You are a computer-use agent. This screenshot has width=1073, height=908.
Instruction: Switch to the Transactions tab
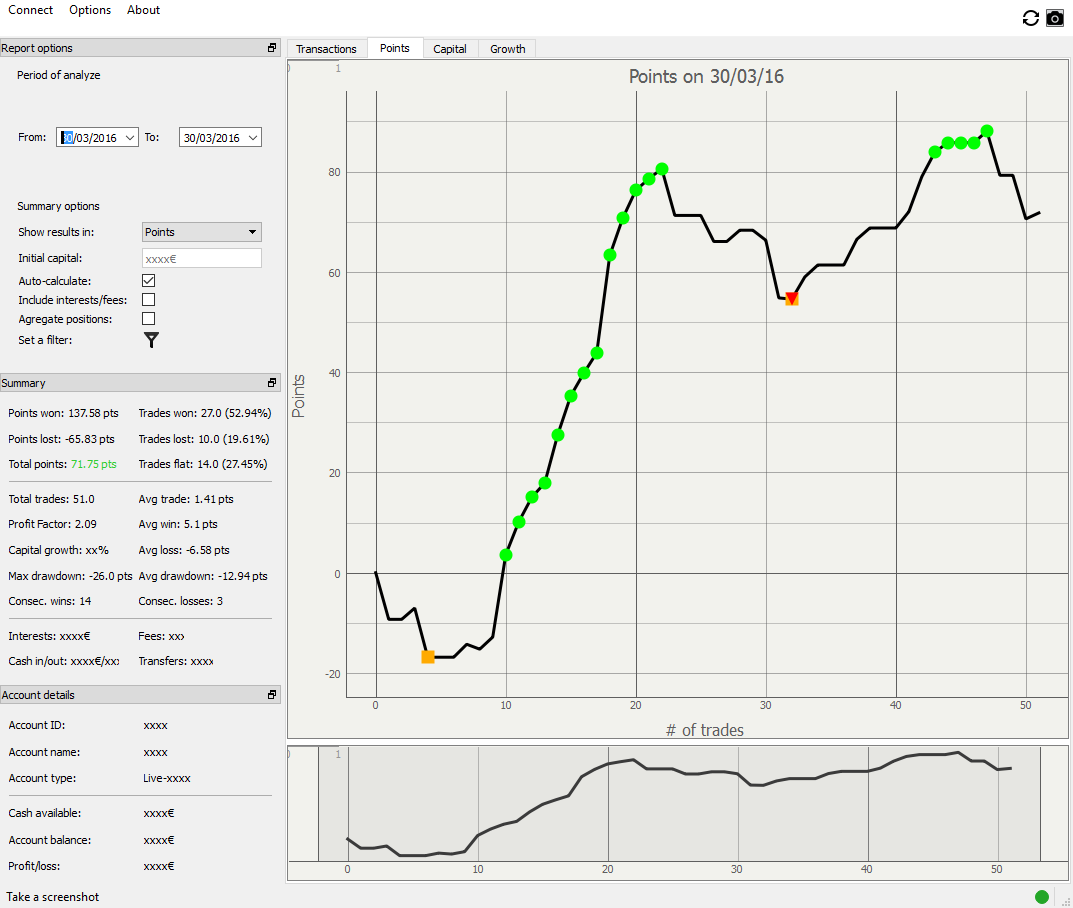point(326,49)
